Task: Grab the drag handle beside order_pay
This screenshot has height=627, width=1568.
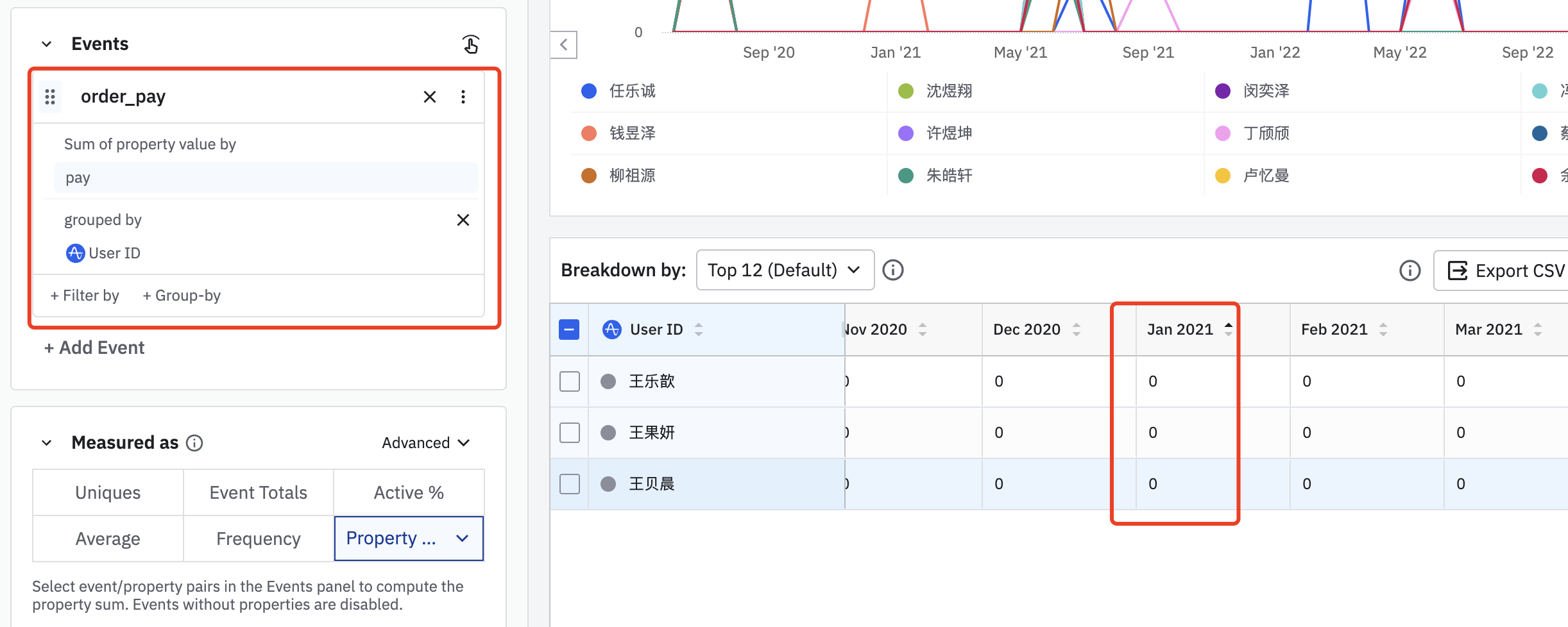Action: [50, 97]
